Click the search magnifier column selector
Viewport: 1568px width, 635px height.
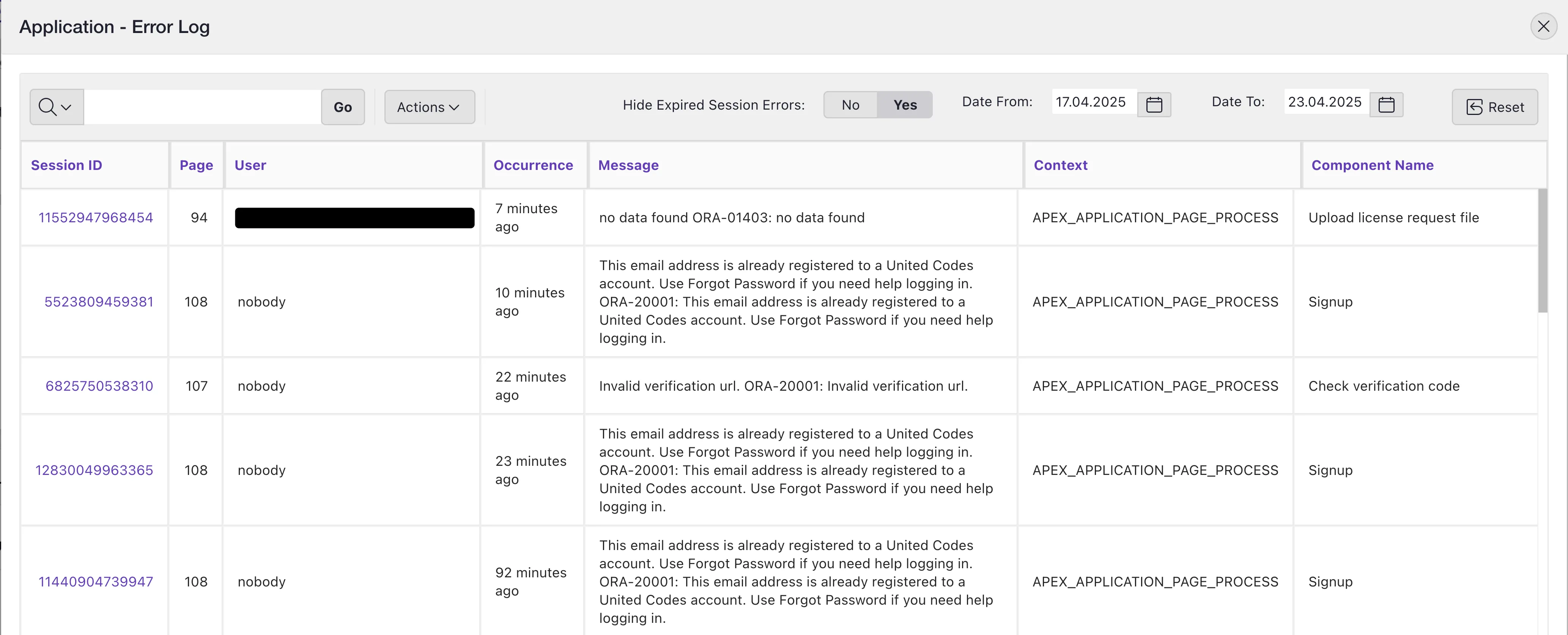pos(56,107)
